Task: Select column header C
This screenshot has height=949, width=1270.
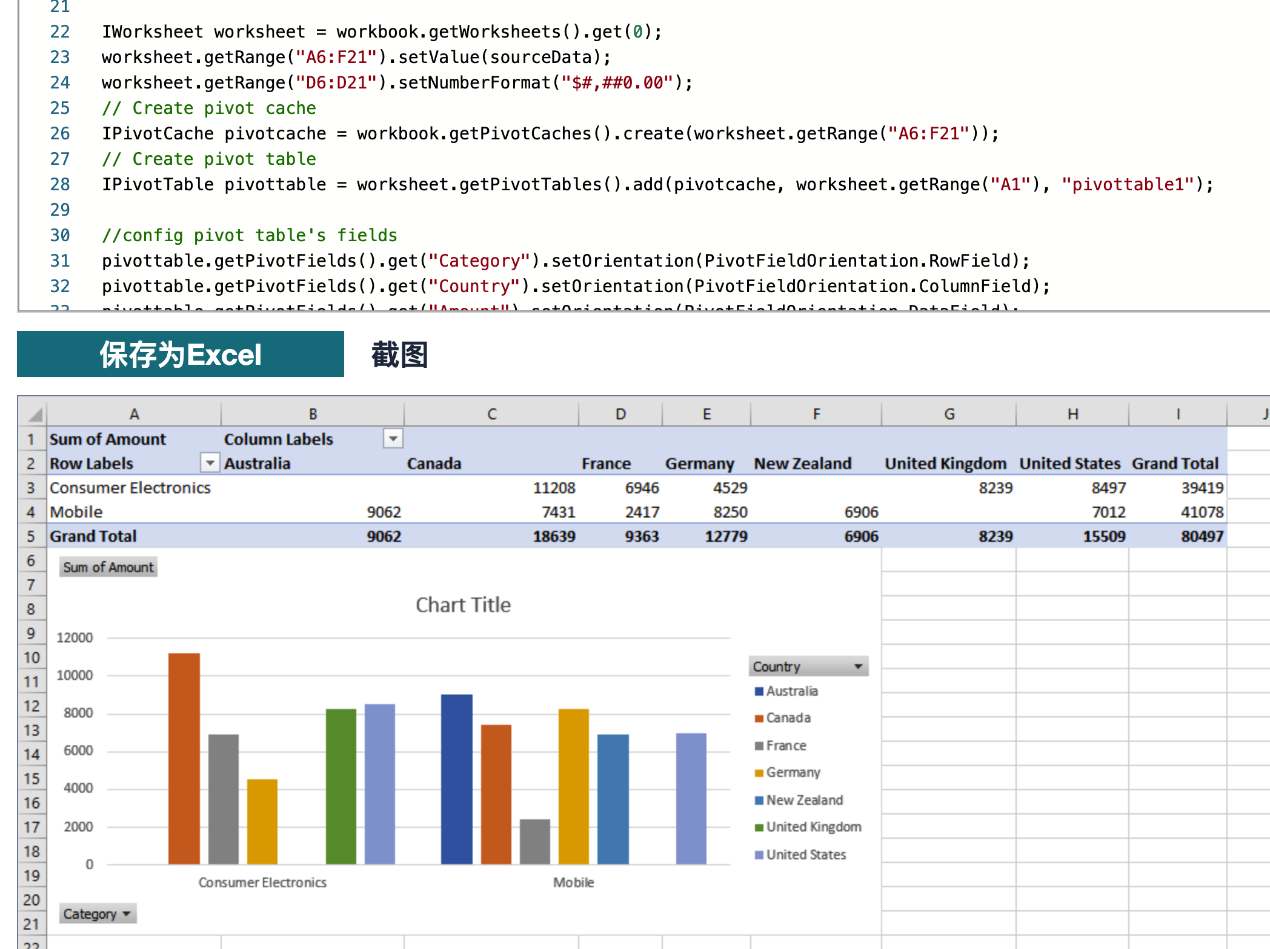Action: (491, 413)
